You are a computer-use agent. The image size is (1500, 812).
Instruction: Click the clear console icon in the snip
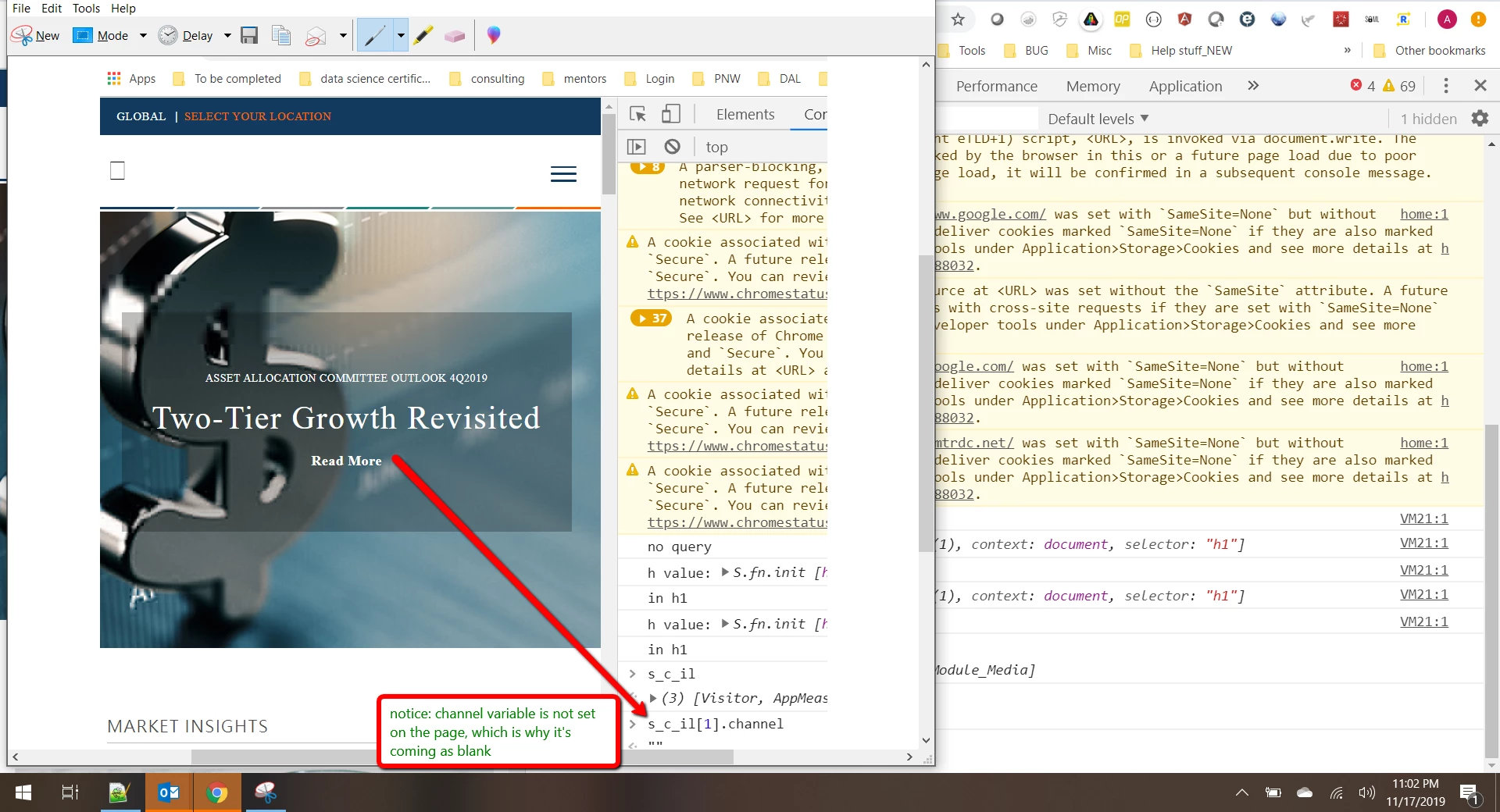pyautogui.click(x=672, y=147)
